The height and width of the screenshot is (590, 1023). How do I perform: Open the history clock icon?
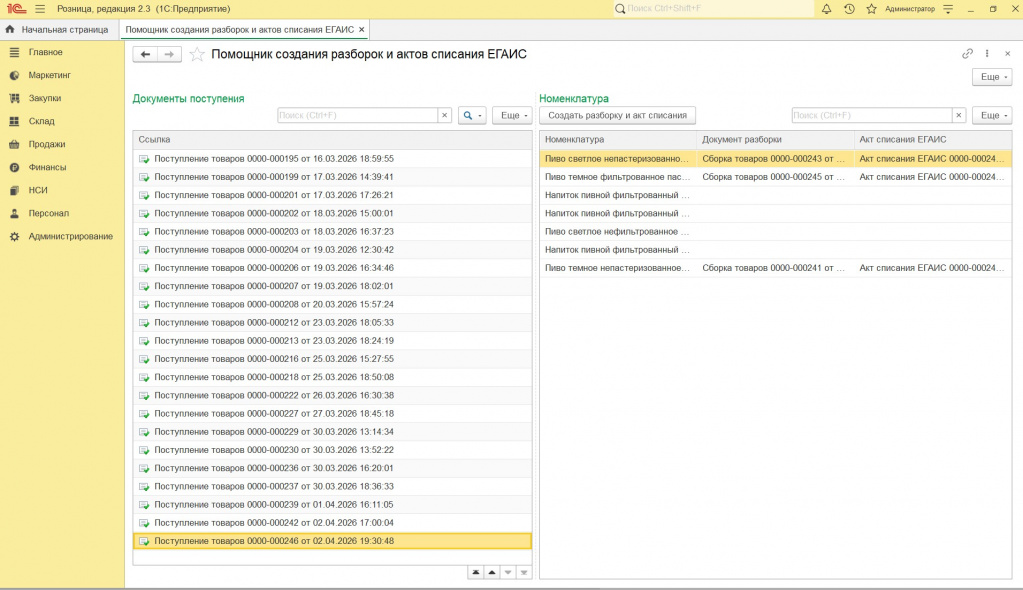(x=849, y=9)
